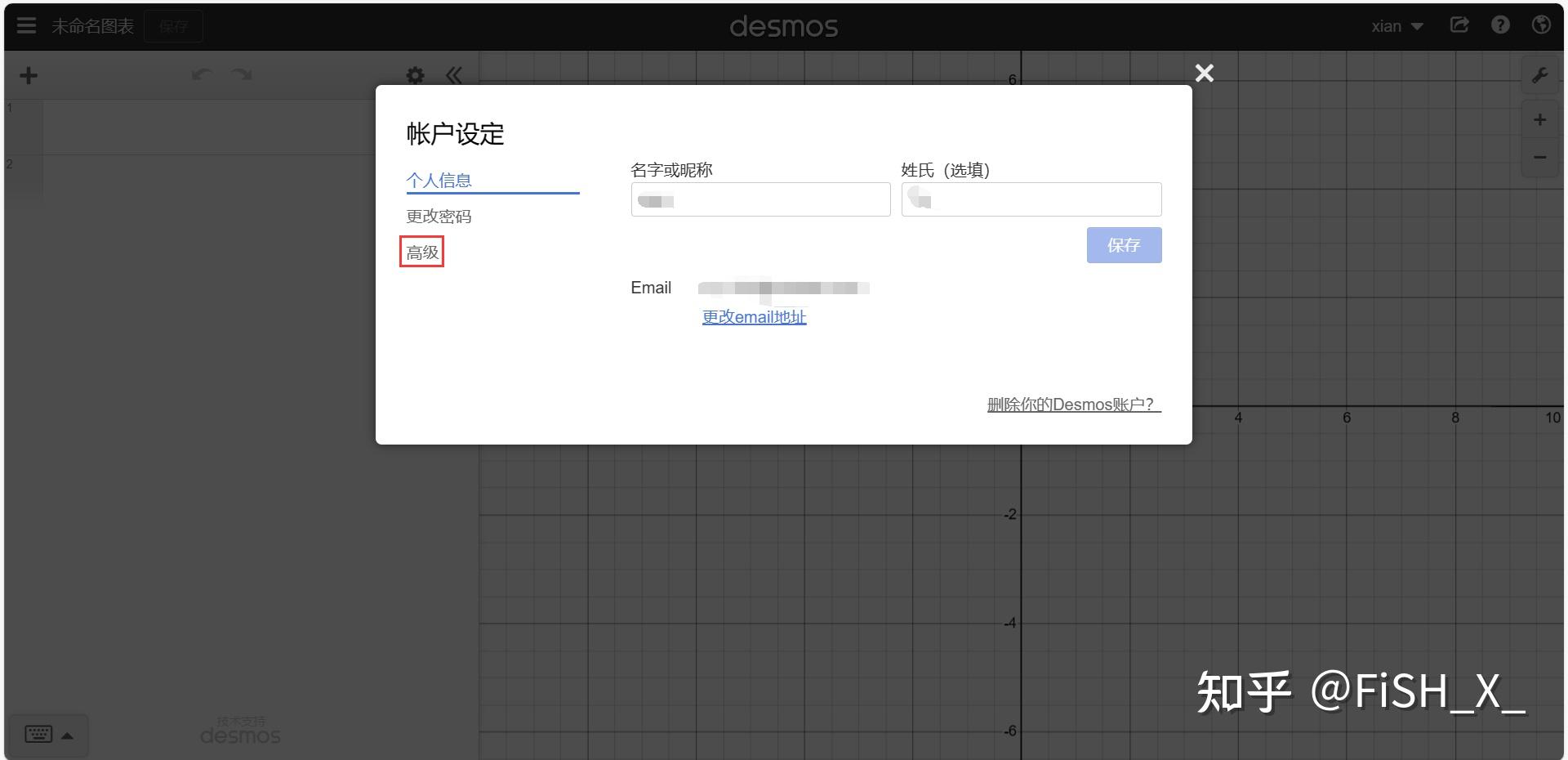The width and height of the screenshot is (1568, 760).
Task: Open the 更改email地址 link
Action: pyautogui.click(x=753, y=317)
